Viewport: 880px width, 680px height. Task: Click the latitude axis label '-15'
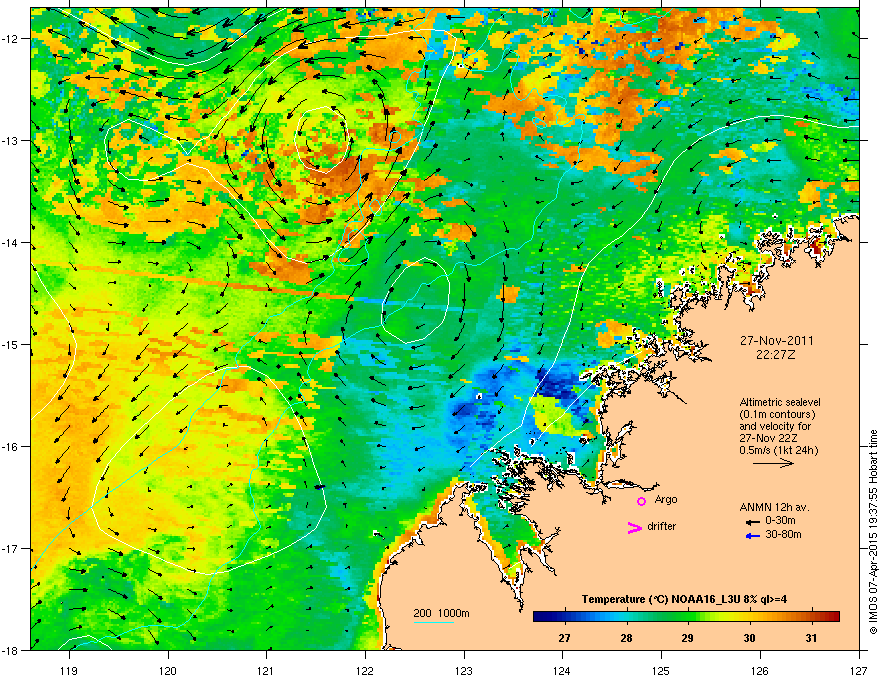click(x=11, y=344)
